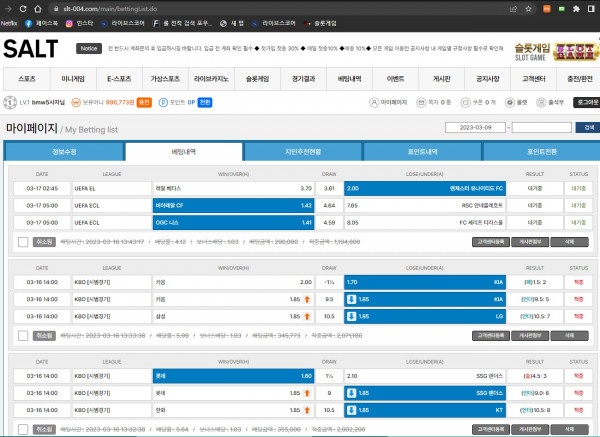Click the 로그아웃 logout button
Image resolution: width=600 pixels, height=437 pixels.
click(x=585, y=102)
